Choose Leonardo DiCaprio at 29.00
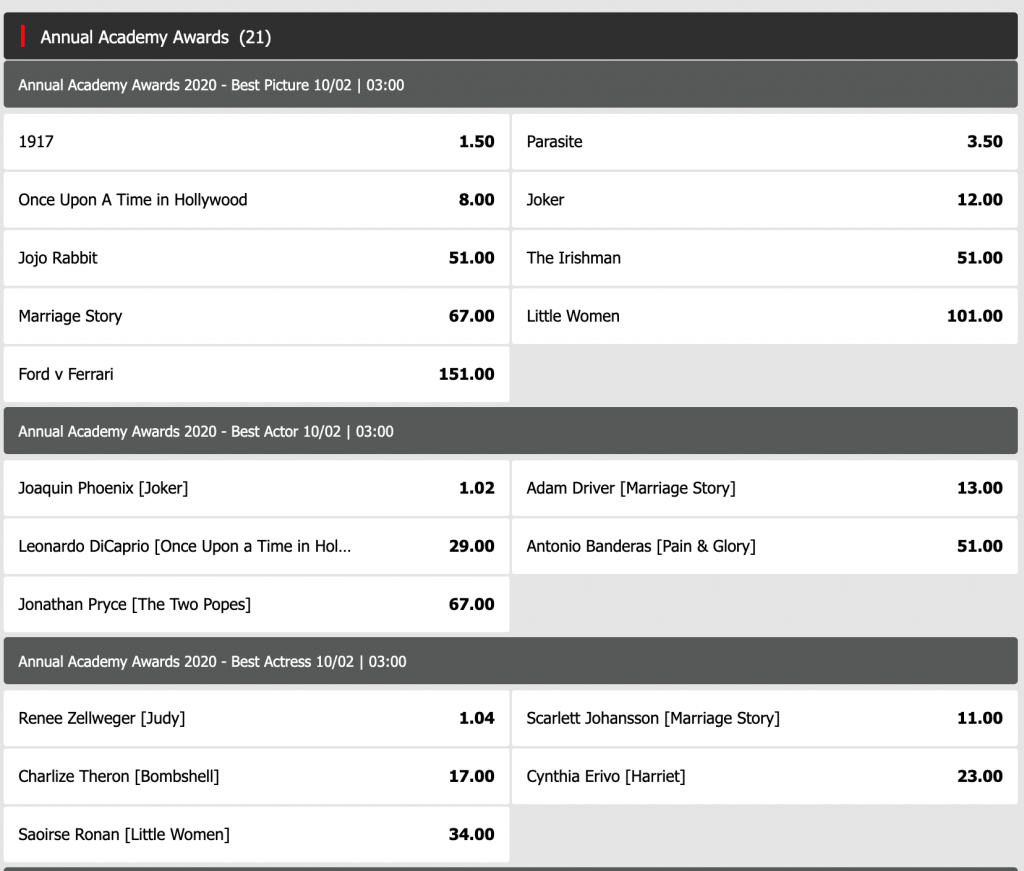 coord(256,546)
